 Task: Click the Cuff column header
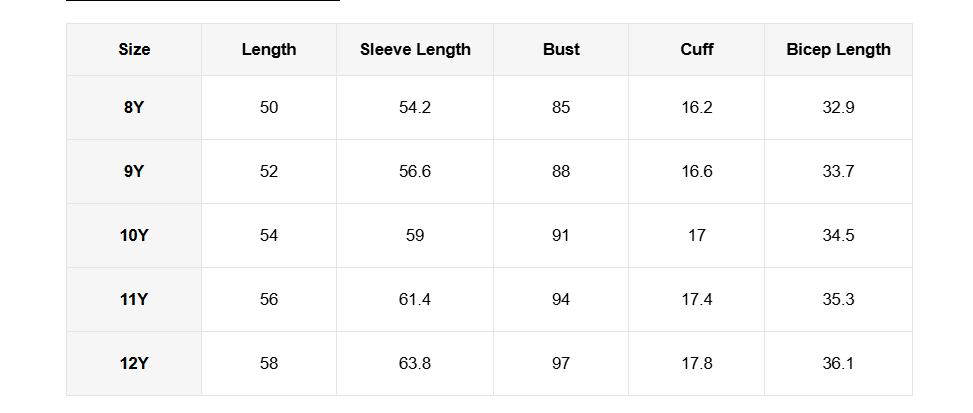click(697, 49)
